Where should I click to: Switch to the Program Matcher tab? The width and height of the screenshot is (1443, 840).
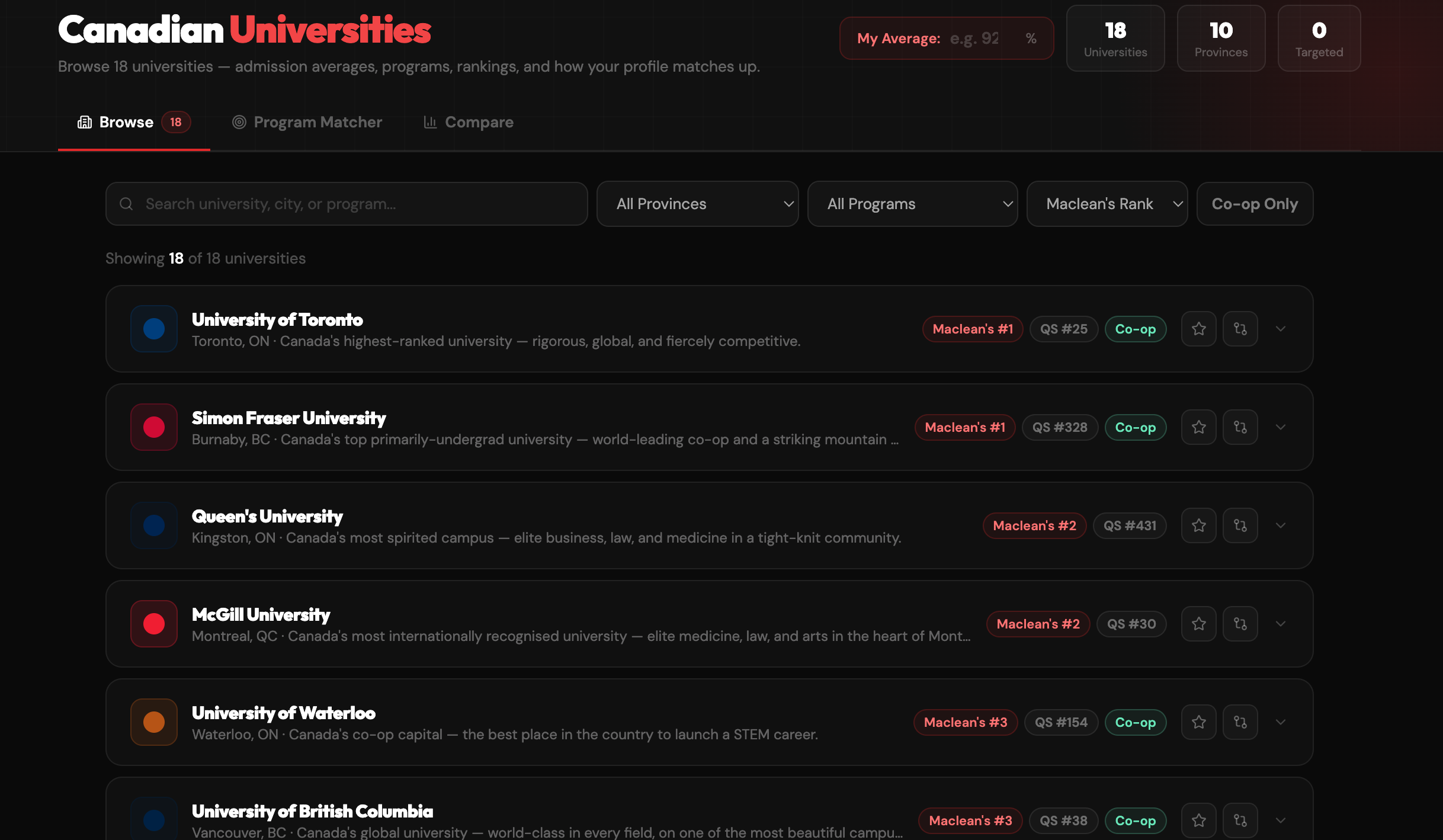(307, 122)
